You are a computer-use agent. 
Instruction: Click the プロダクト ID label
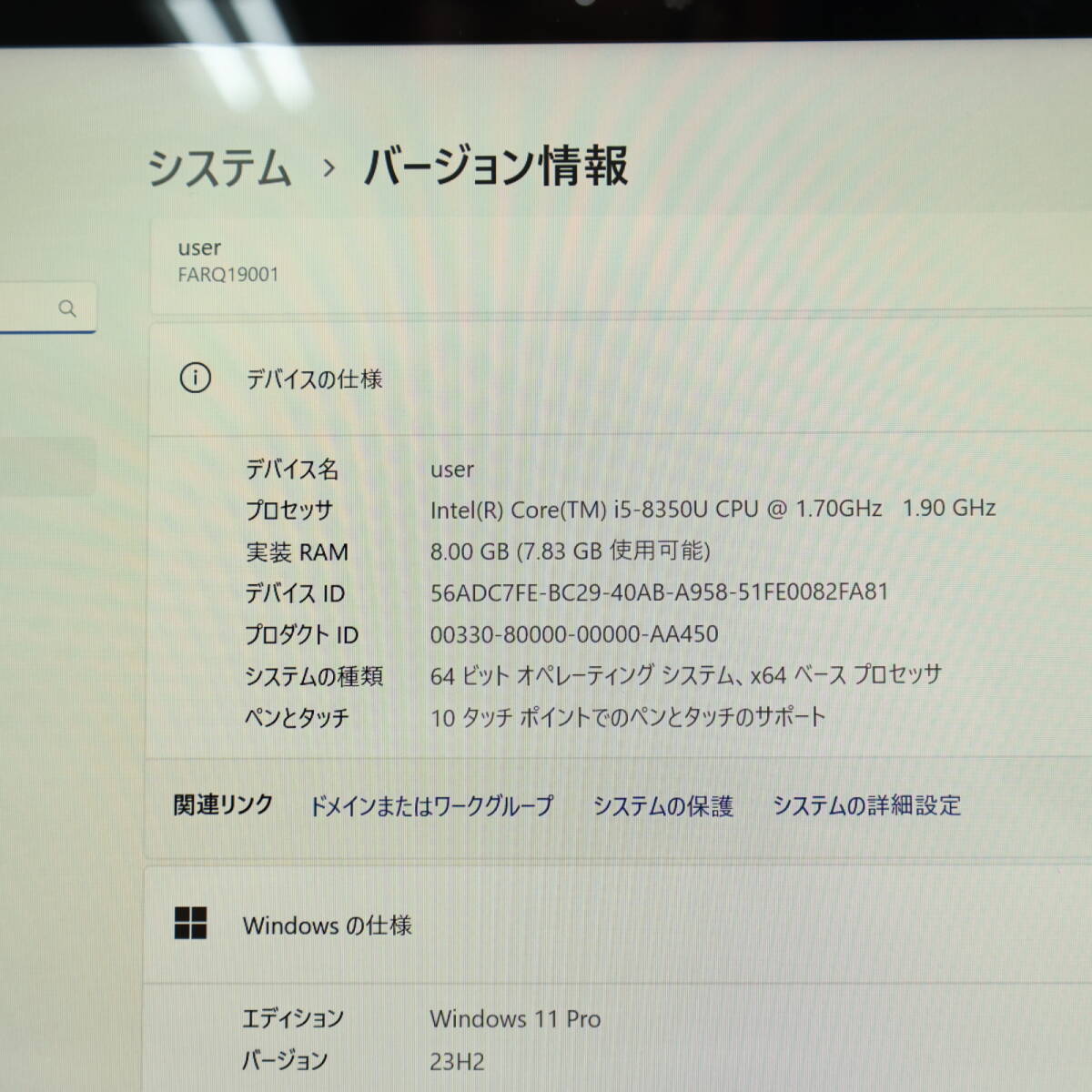(x=301, y=634)
